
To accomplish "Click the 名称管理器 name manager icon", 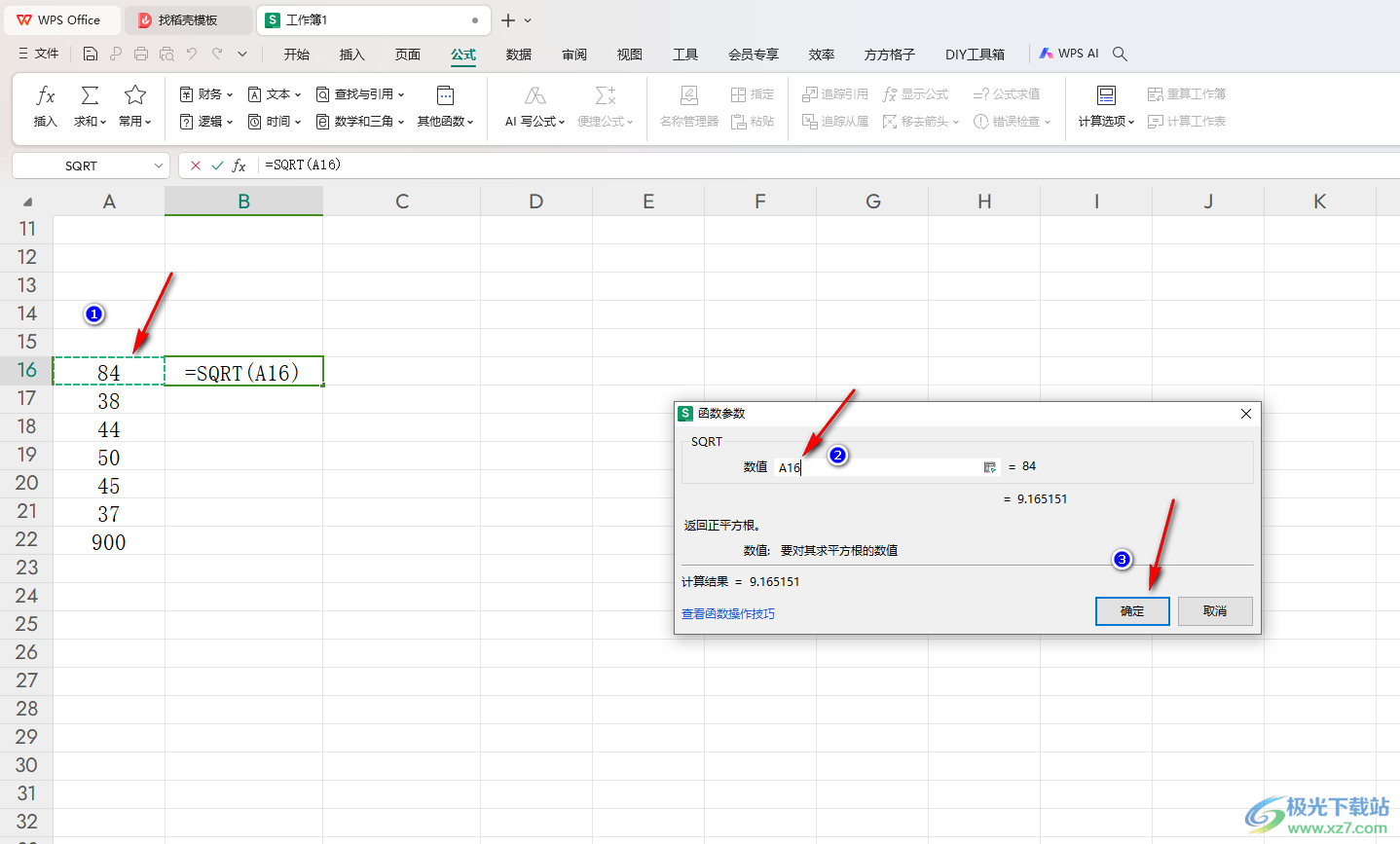I will pos(688,94).
